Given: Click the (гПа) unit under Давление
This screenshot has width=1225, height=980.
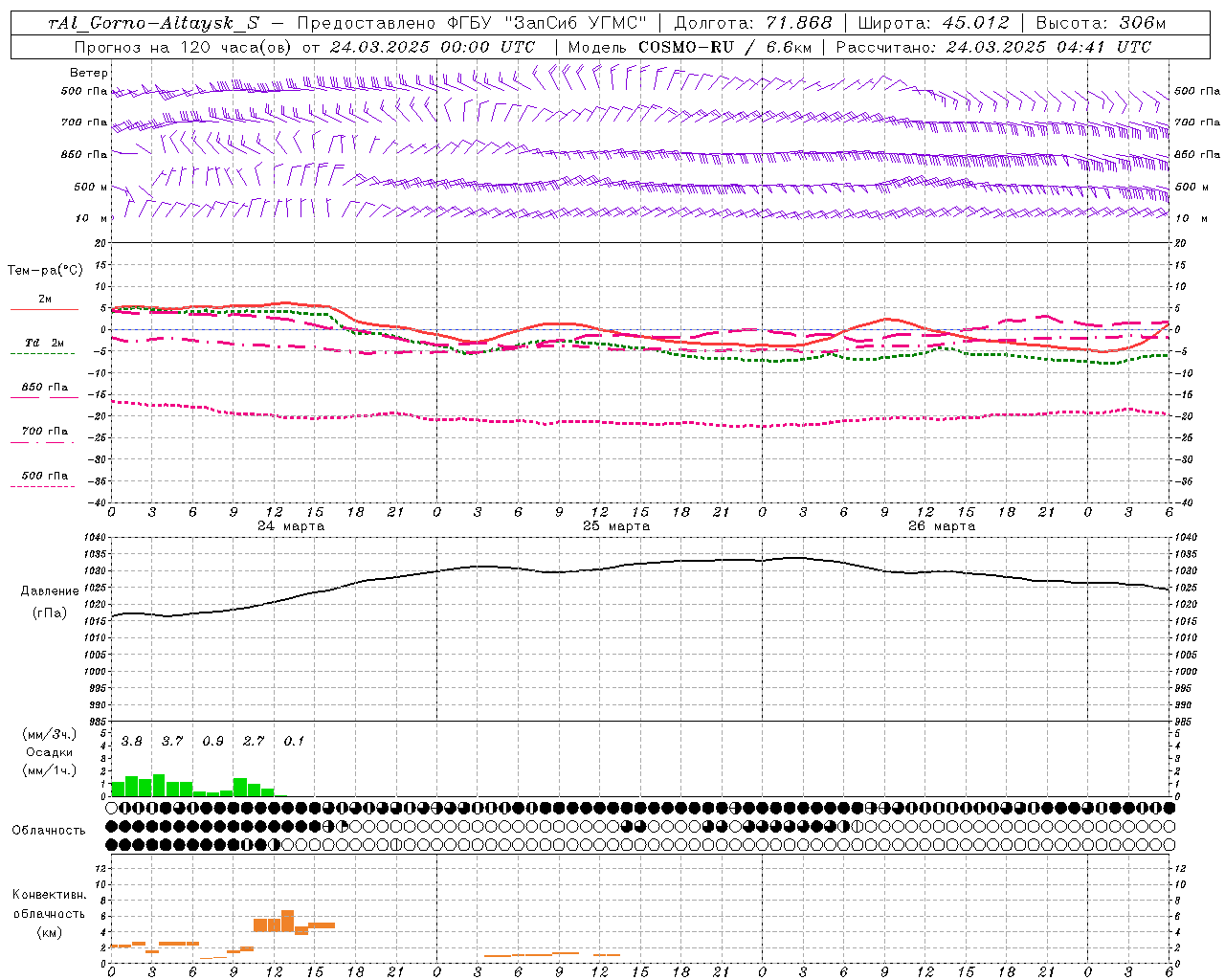Looking at the screenshot, I should pos(50,612).
